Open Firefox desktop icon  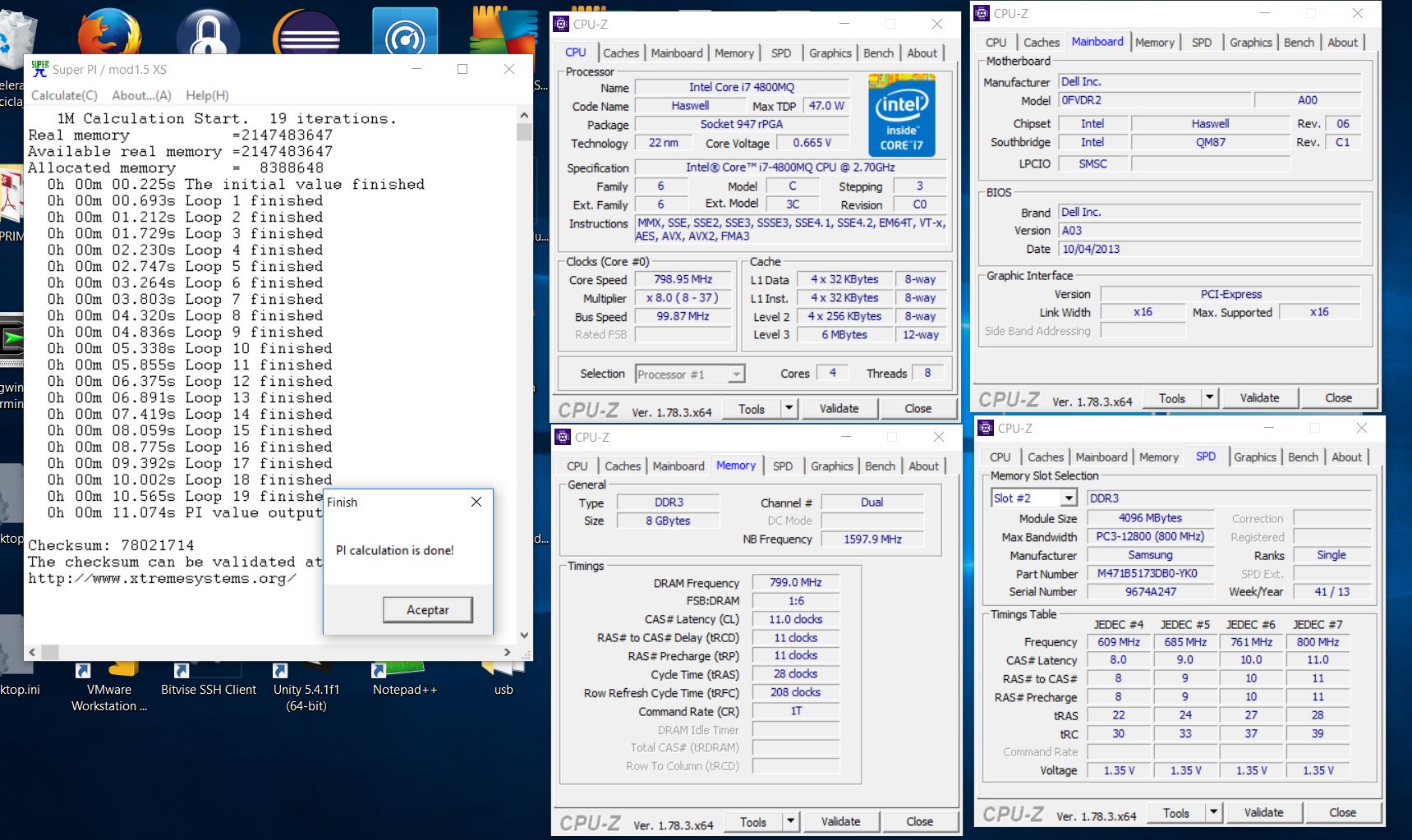[x=109, y=33]
